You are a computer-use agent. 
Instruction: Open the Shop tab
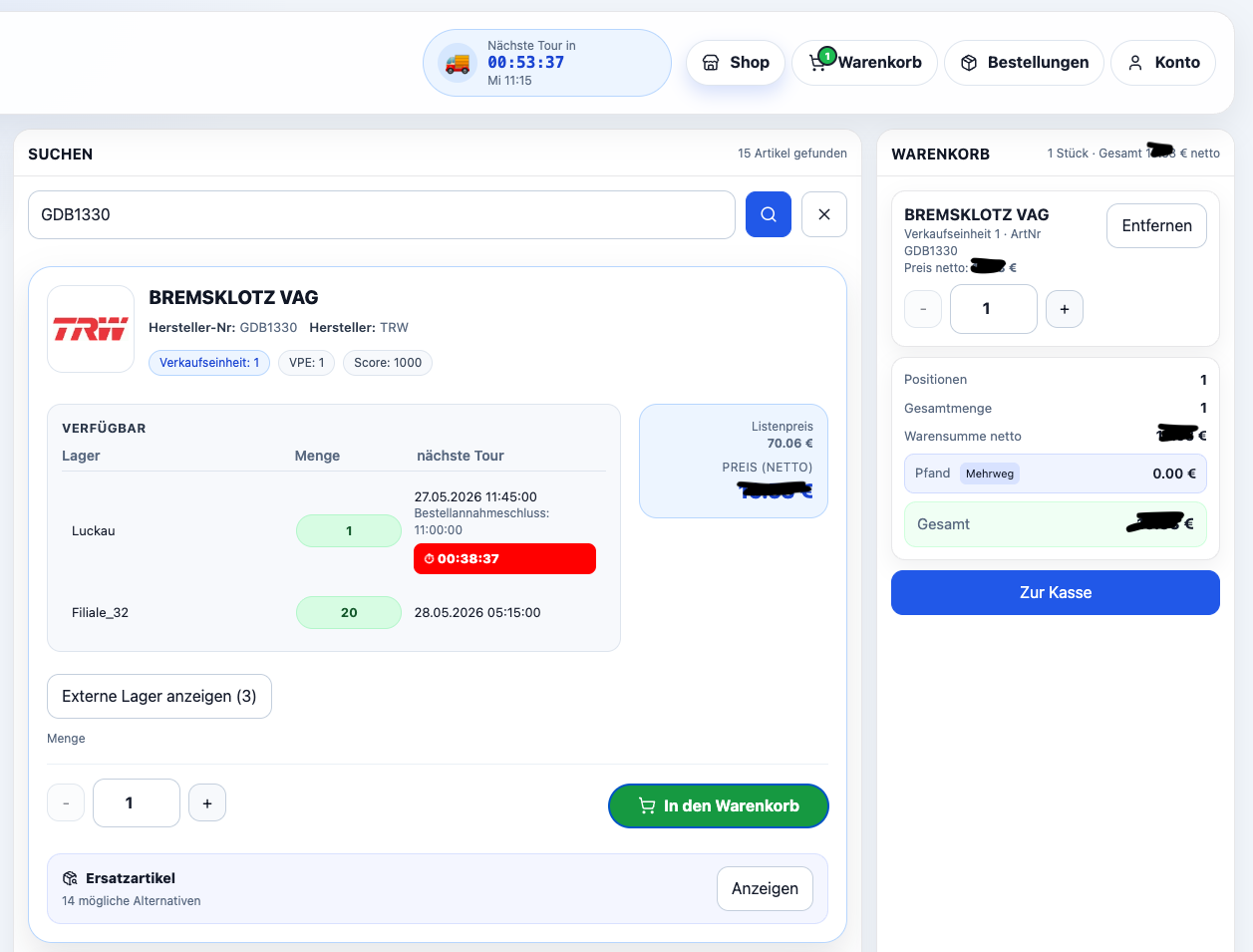coord(736,63)
